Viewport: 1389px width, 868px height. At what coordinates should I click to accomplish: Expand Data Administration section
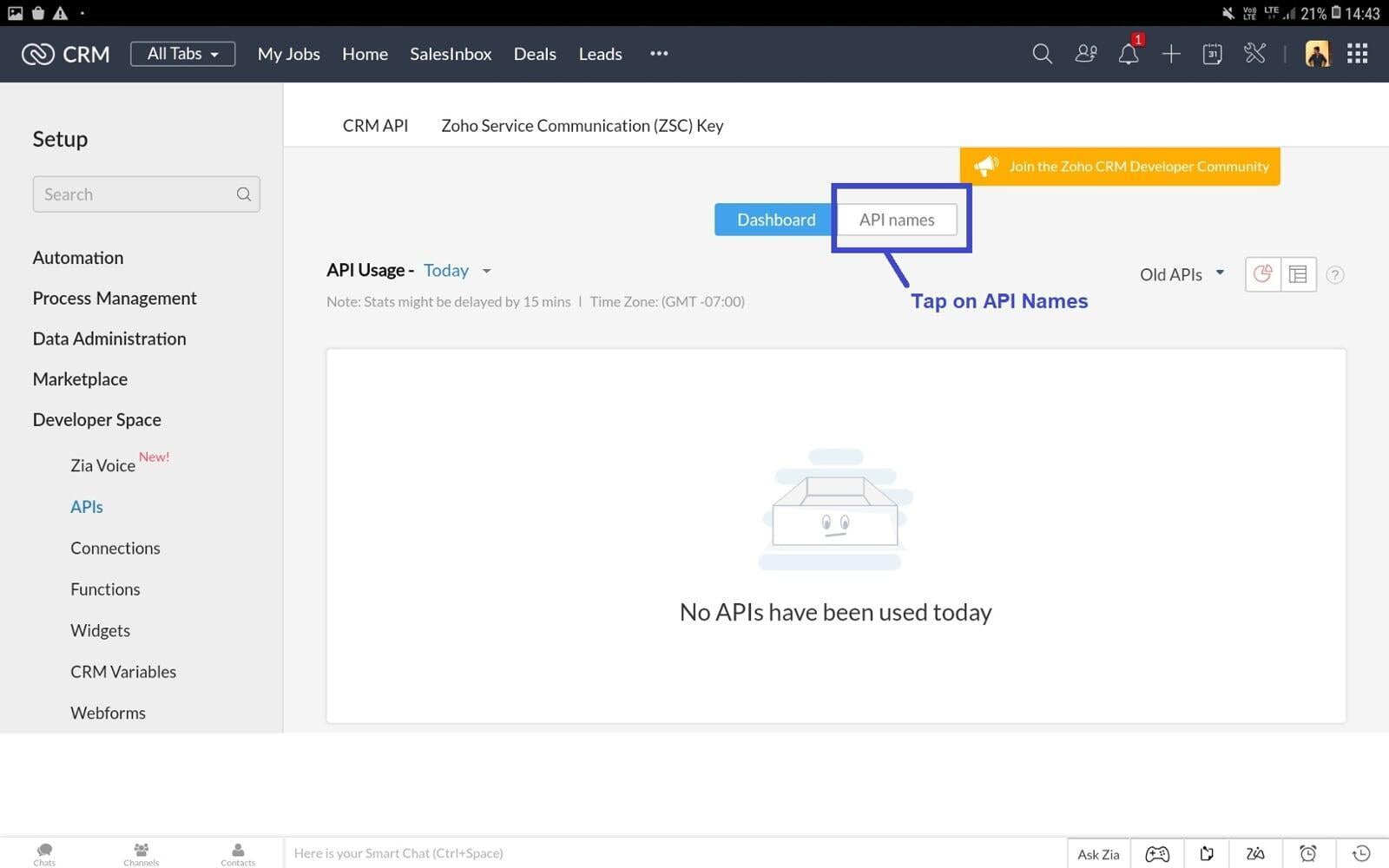(x=109, y=339)
